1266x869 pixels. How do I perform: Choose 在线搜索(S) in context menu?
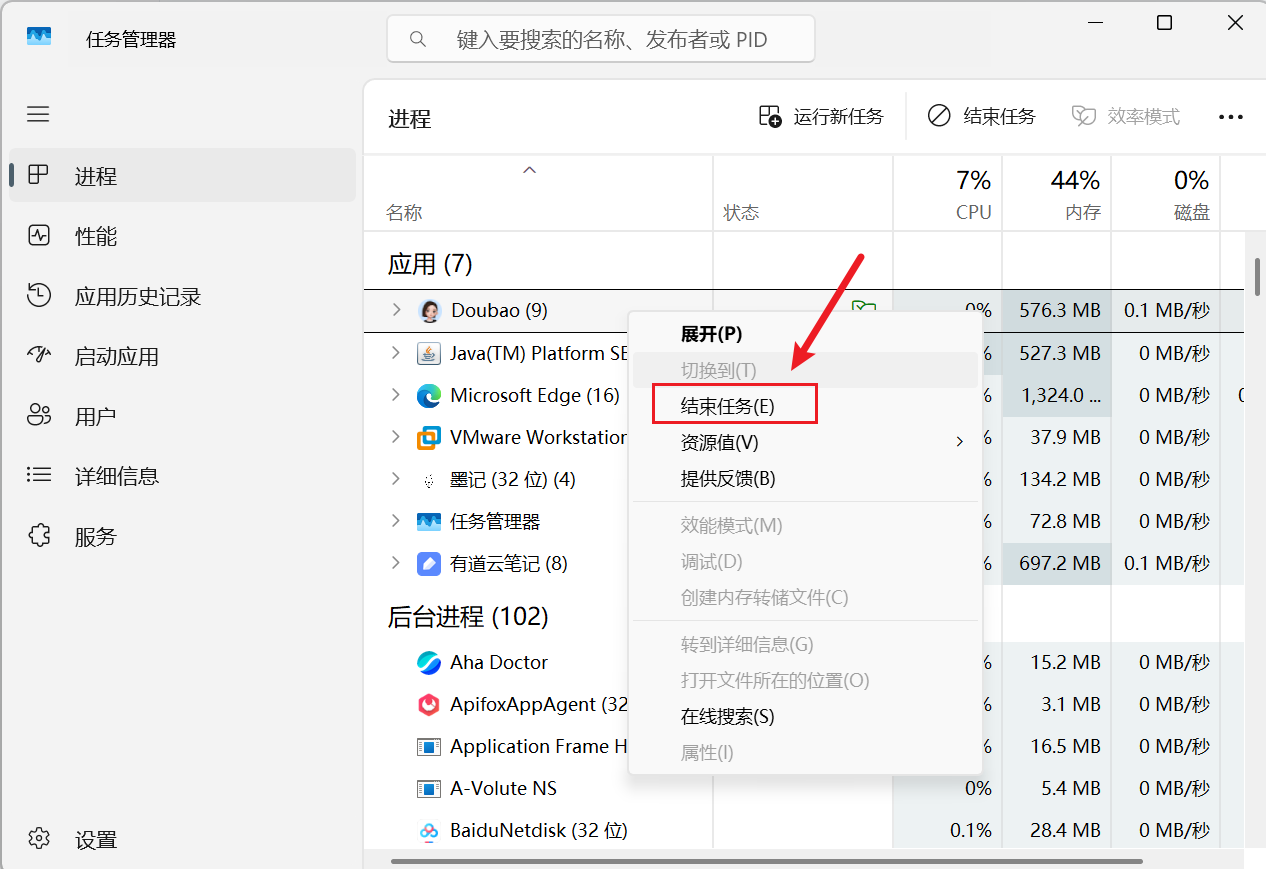pyautogui.click(x=805, y=716)
